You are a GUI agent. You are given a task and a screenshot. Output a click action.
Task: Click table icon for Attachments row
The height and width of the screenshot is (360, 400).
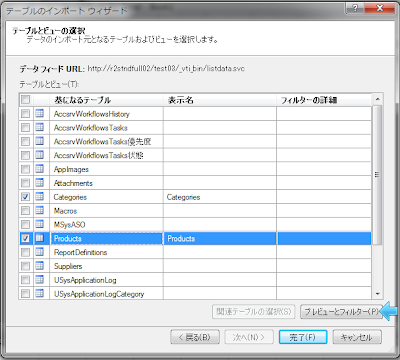coord(40,183)
